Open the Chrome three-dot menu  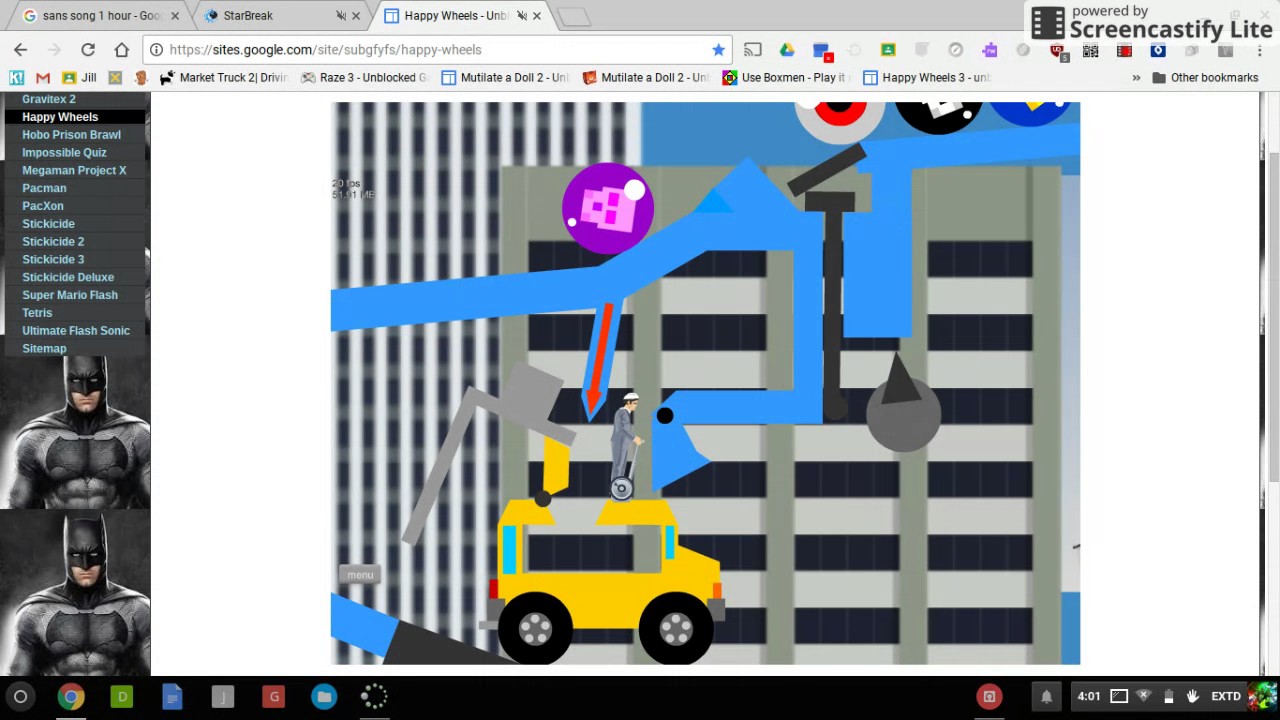click(1258, 50)
